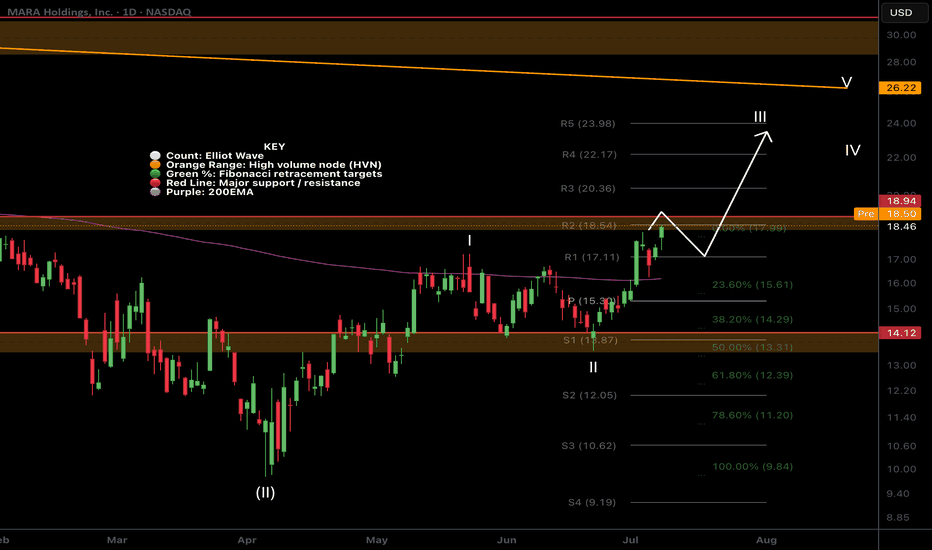Click the 18.46 price axis value
Screen dimensions: 932x550
coord(901,227)
